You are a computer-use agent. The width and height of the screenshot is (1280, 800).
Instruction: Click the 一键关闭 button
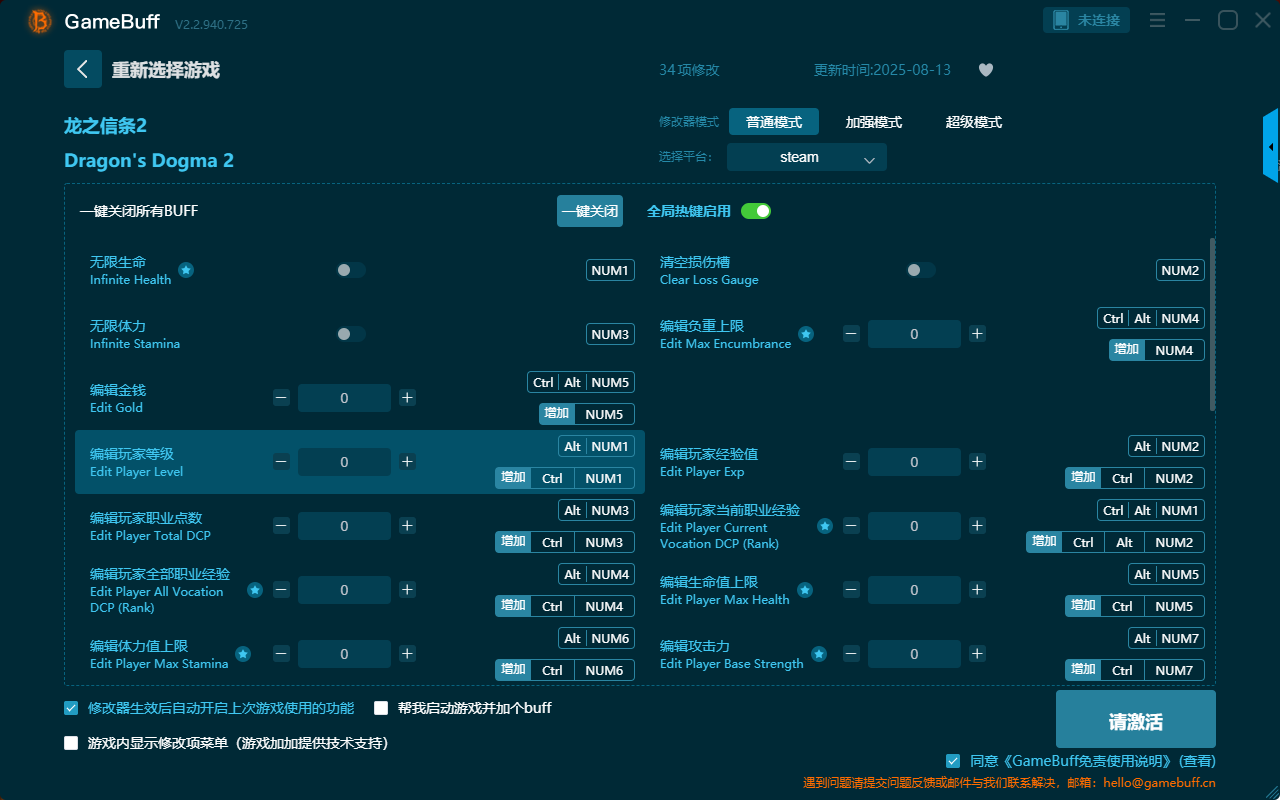pos(590,211)
